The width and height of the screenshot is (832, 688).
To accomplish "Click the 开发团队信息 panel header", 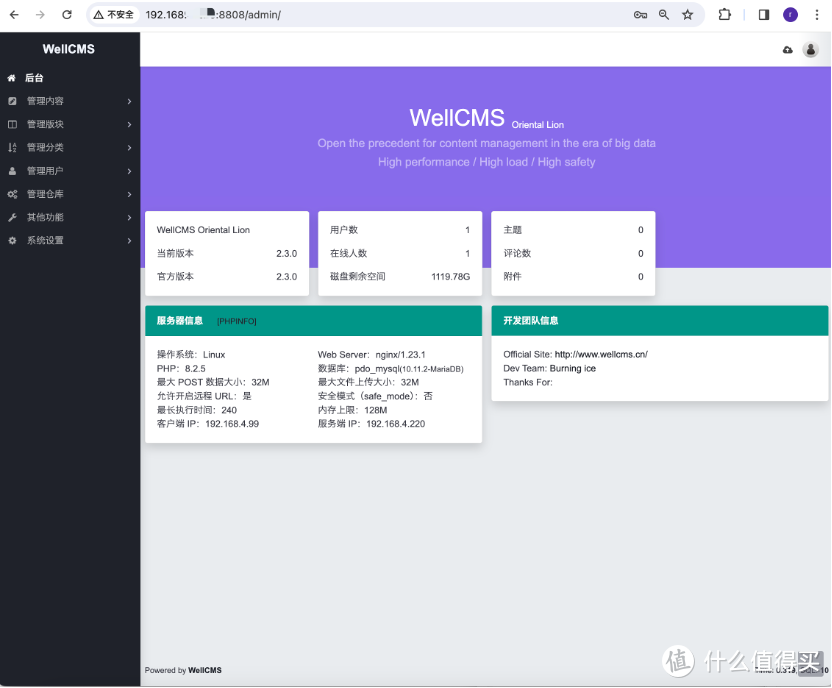I will tap(660, 320).
